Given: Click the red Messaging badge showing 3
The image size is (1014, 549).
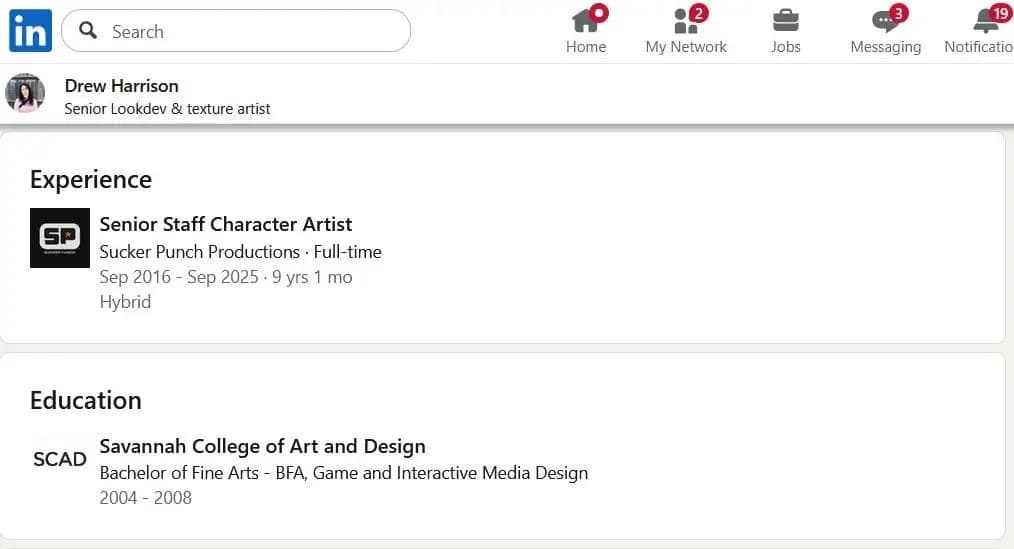Looking at the screenshot, I should (x=898, y=13).
